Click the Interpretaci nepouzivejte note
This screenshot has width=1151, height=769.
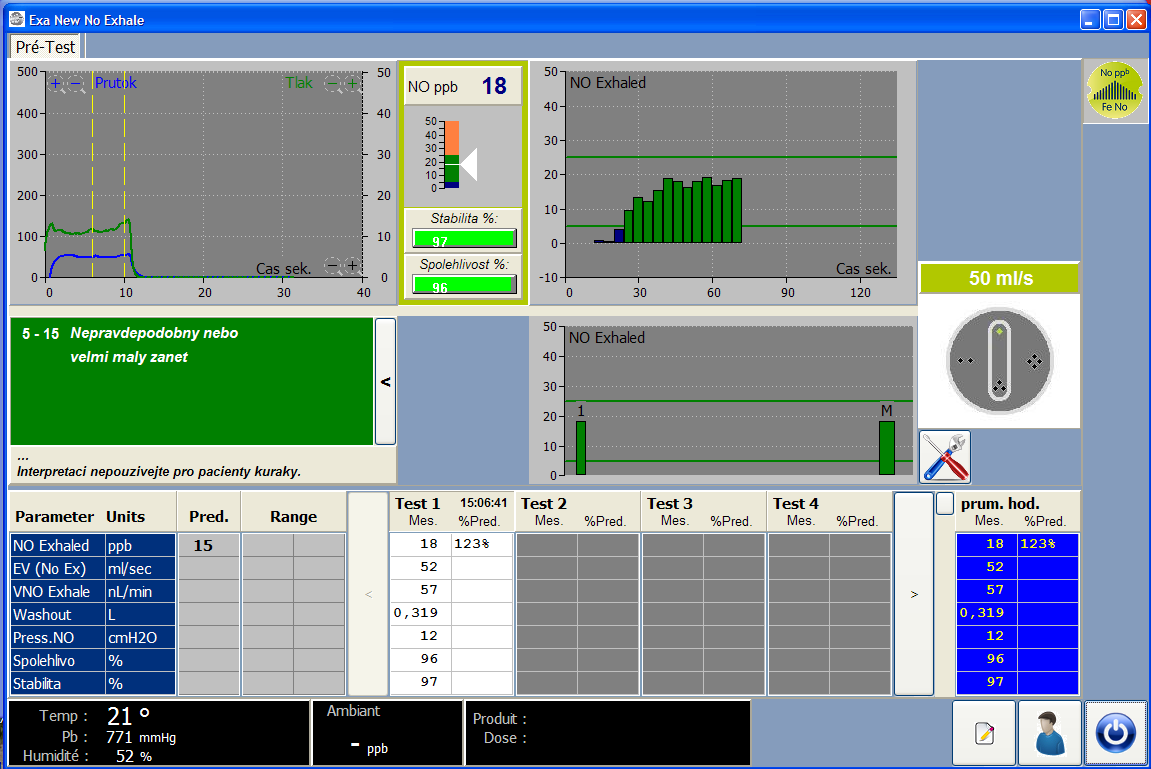[x=159, y=472]
